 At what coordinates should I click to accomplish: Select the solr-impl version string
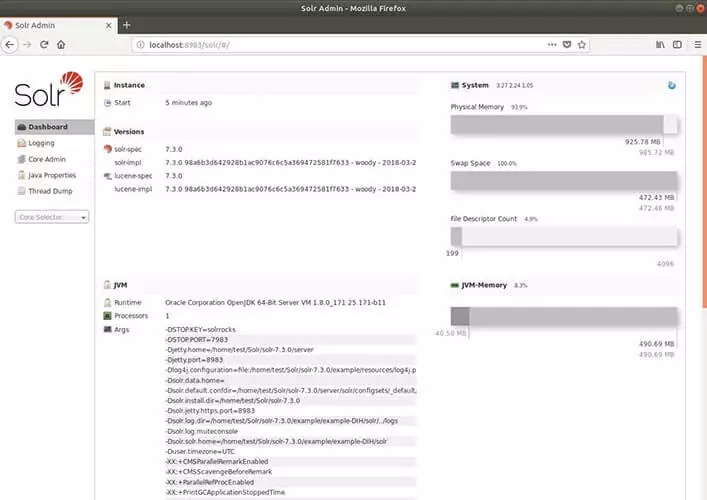[290, 162]
